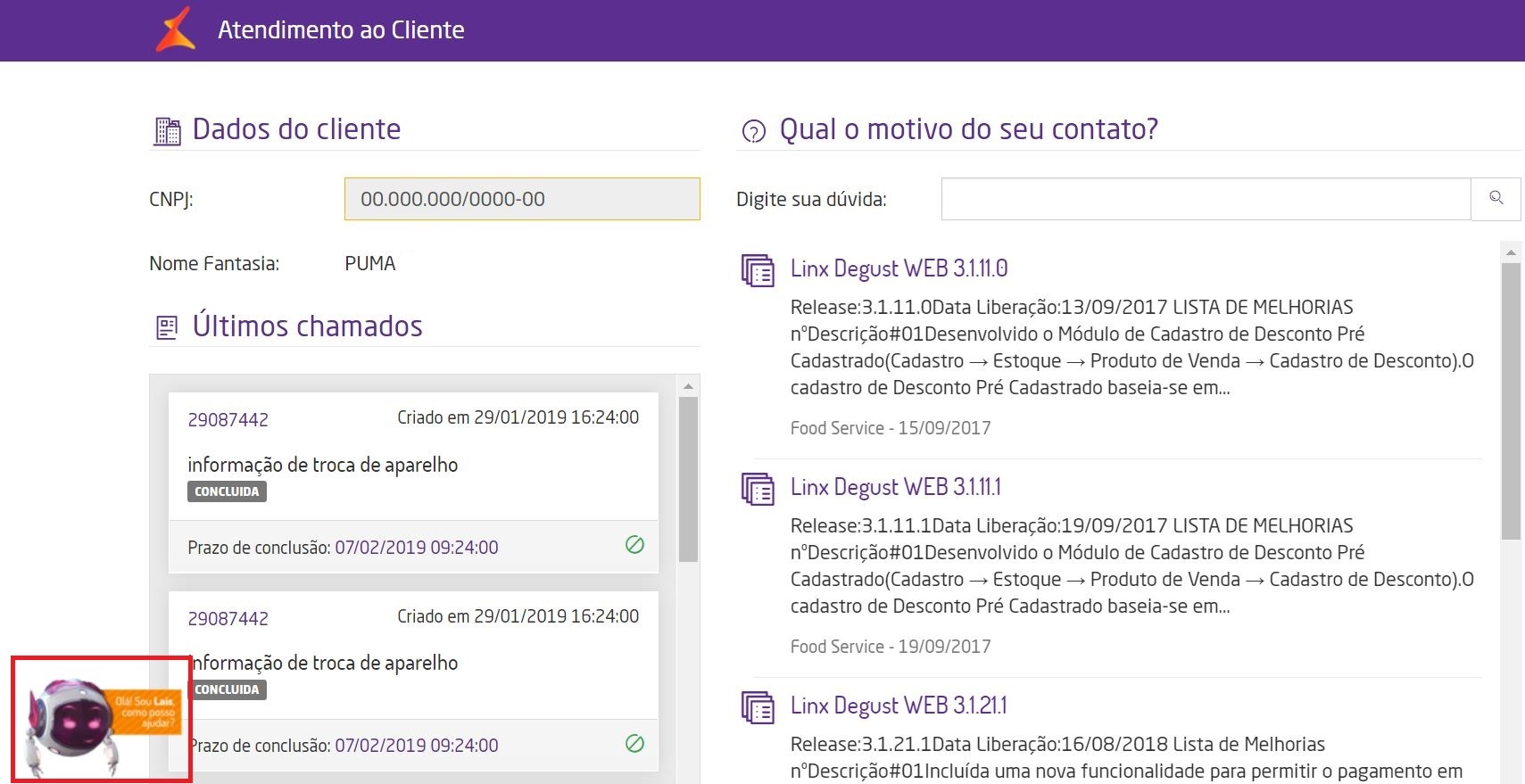This screenshot has width=1525, height=784.
Task: Click the CONCLUIDA badge on the first ticket
Action: click(x=227, y=491)
